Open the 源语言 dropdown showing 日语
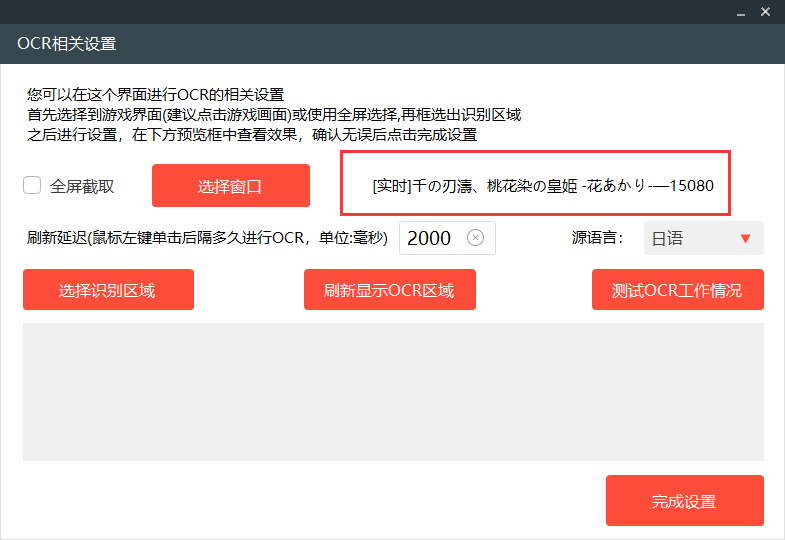The height and width of the screenshot is (540, 785). click(703, 238)
